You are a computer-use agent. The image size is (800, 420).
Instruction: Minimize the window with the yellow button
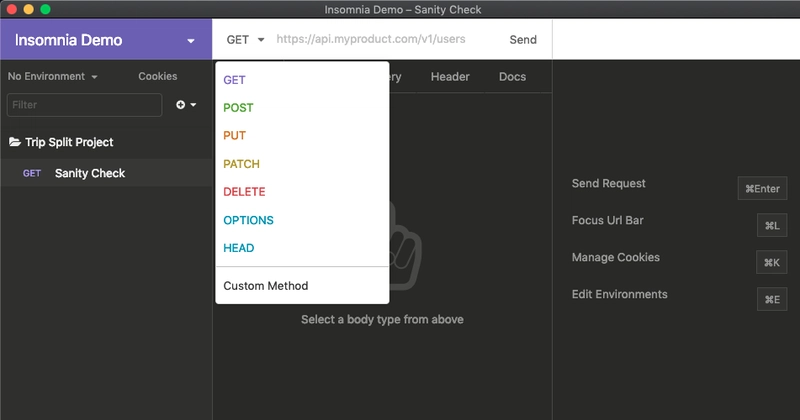29,9
